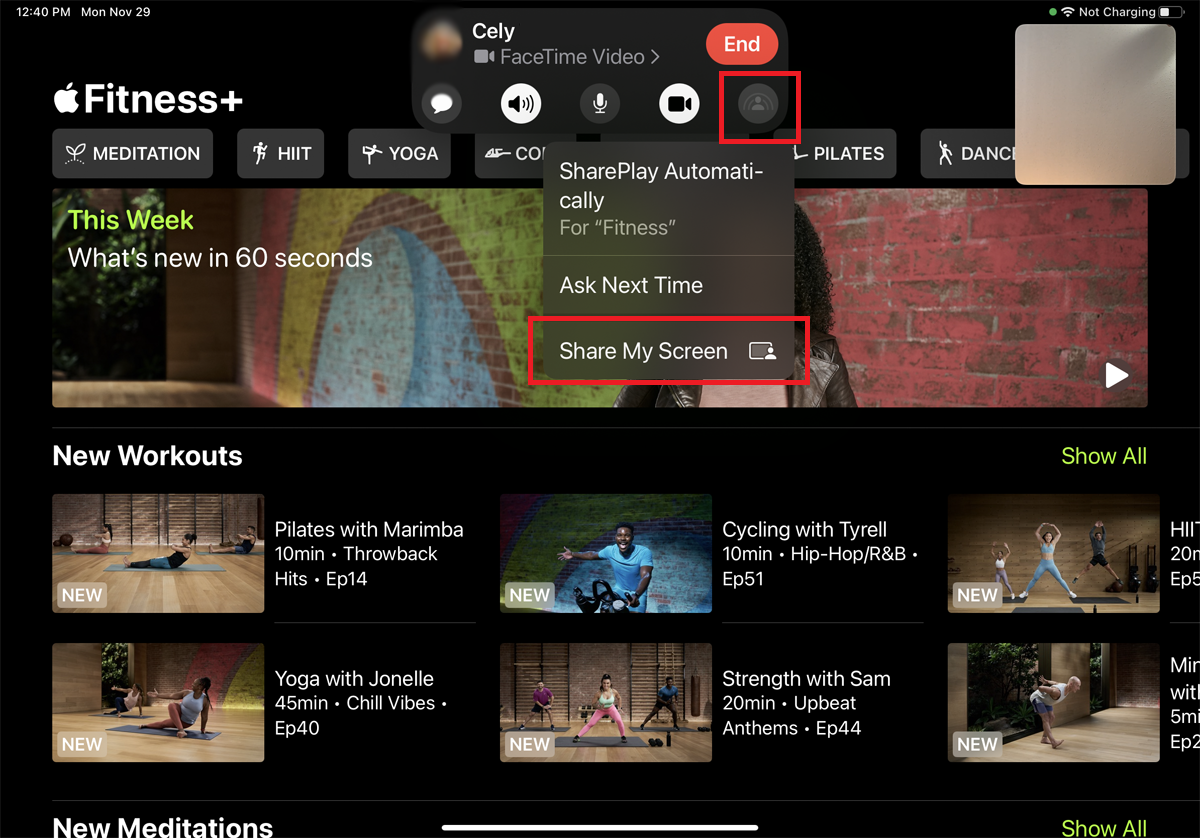The width and height of the screenshot is (1200, 838).
Task: Tap the home indicator bar
Action: pyautogui.click(x=600, y=827)
